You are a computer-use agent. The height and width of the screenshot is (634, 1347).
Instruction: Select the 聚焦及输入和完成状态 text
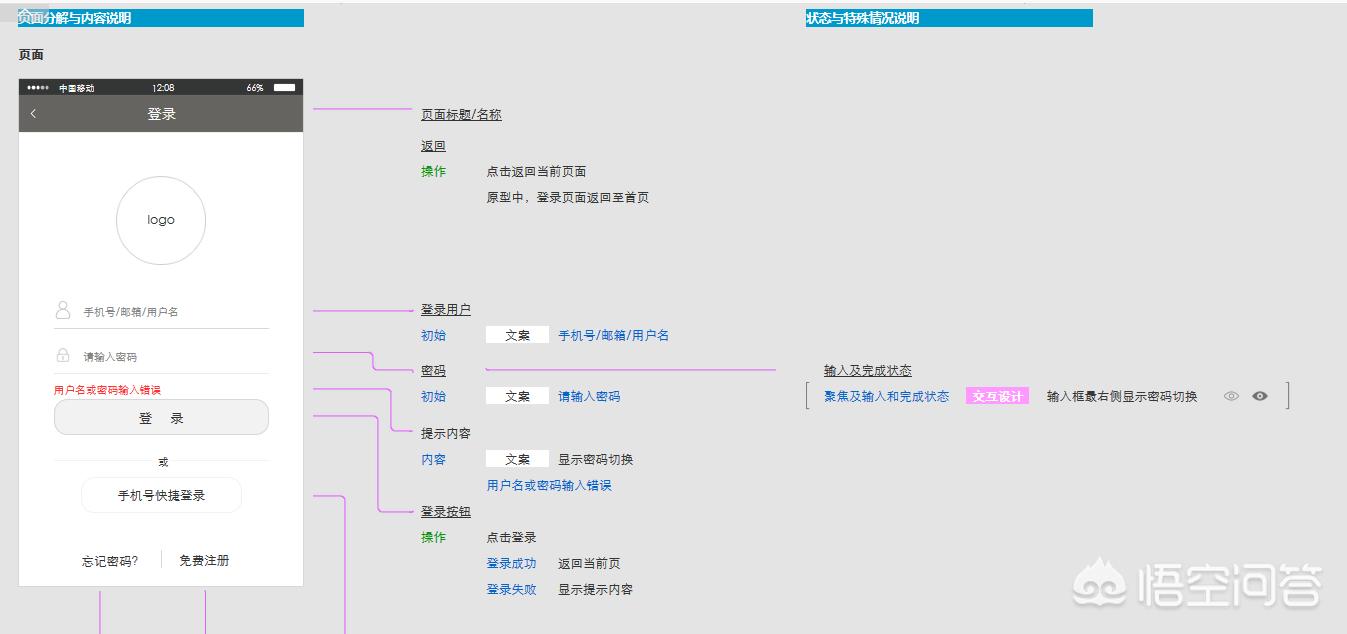coord(886,397)
